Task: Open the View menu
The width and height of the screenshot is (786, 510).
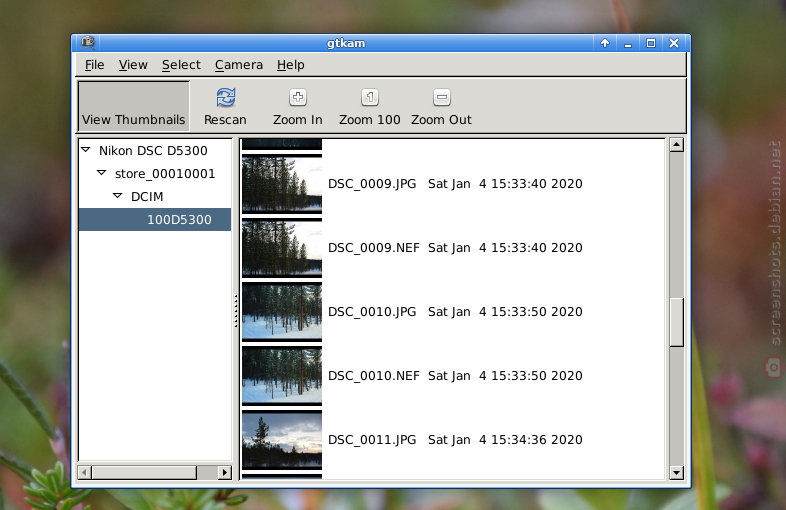Action: (133, 65)
